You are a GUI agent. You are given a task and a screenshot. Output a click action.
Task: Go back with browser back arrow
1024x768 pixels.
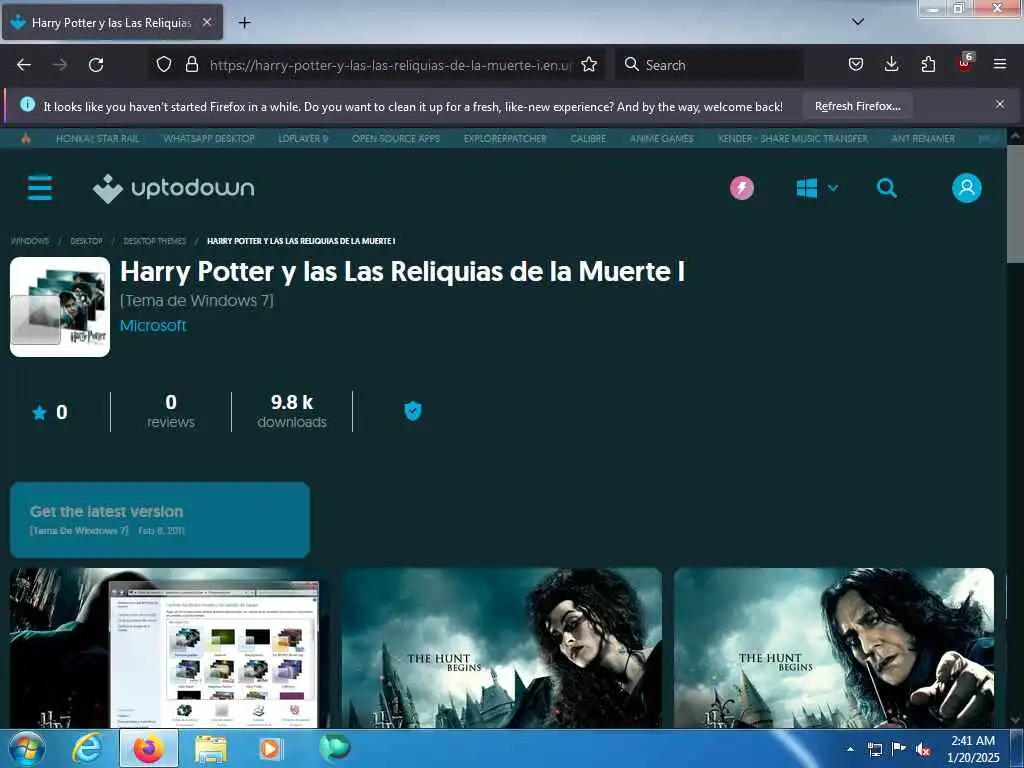24,65
